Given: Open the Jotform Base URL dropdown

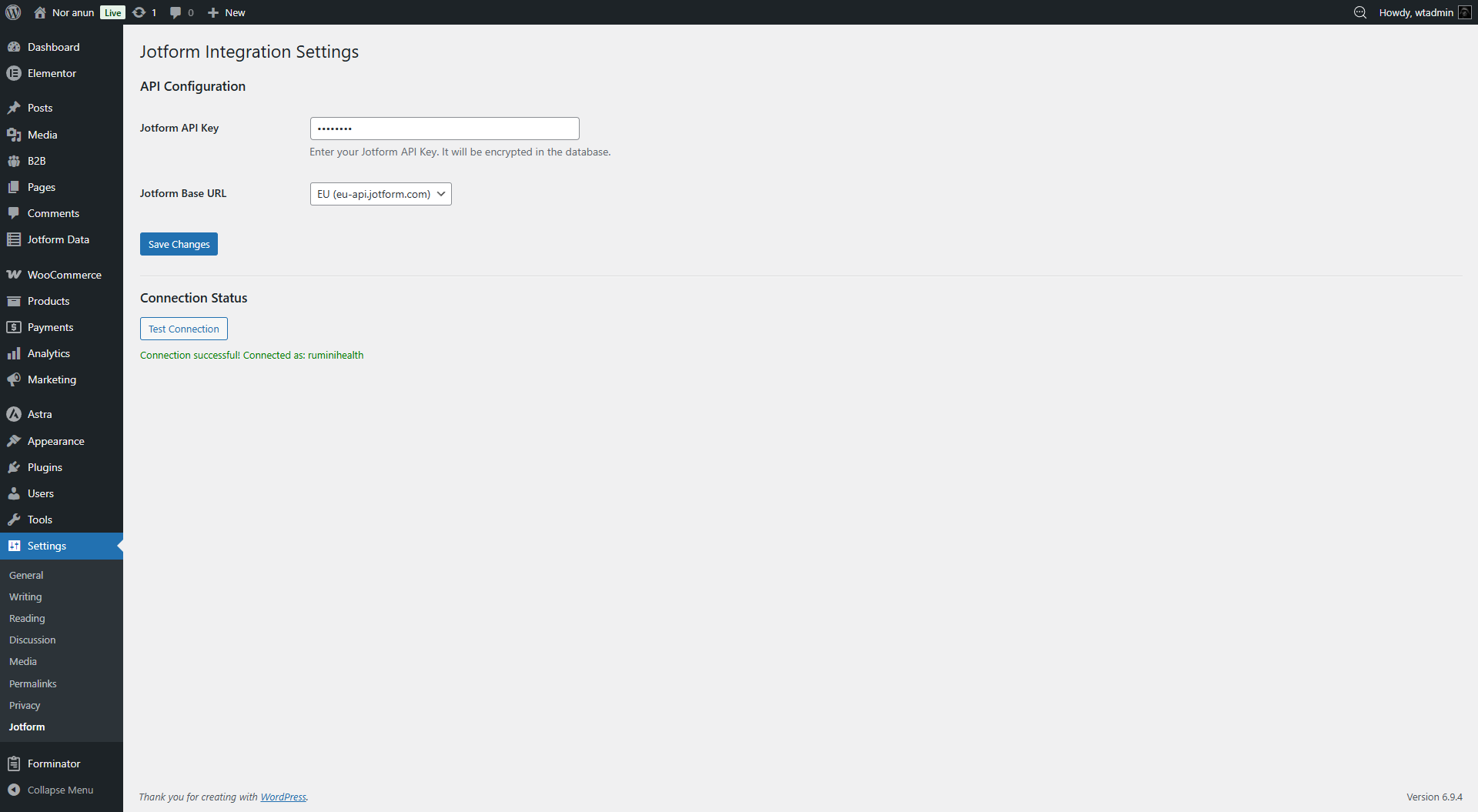Looking at the screenshot, I should 380,193.
